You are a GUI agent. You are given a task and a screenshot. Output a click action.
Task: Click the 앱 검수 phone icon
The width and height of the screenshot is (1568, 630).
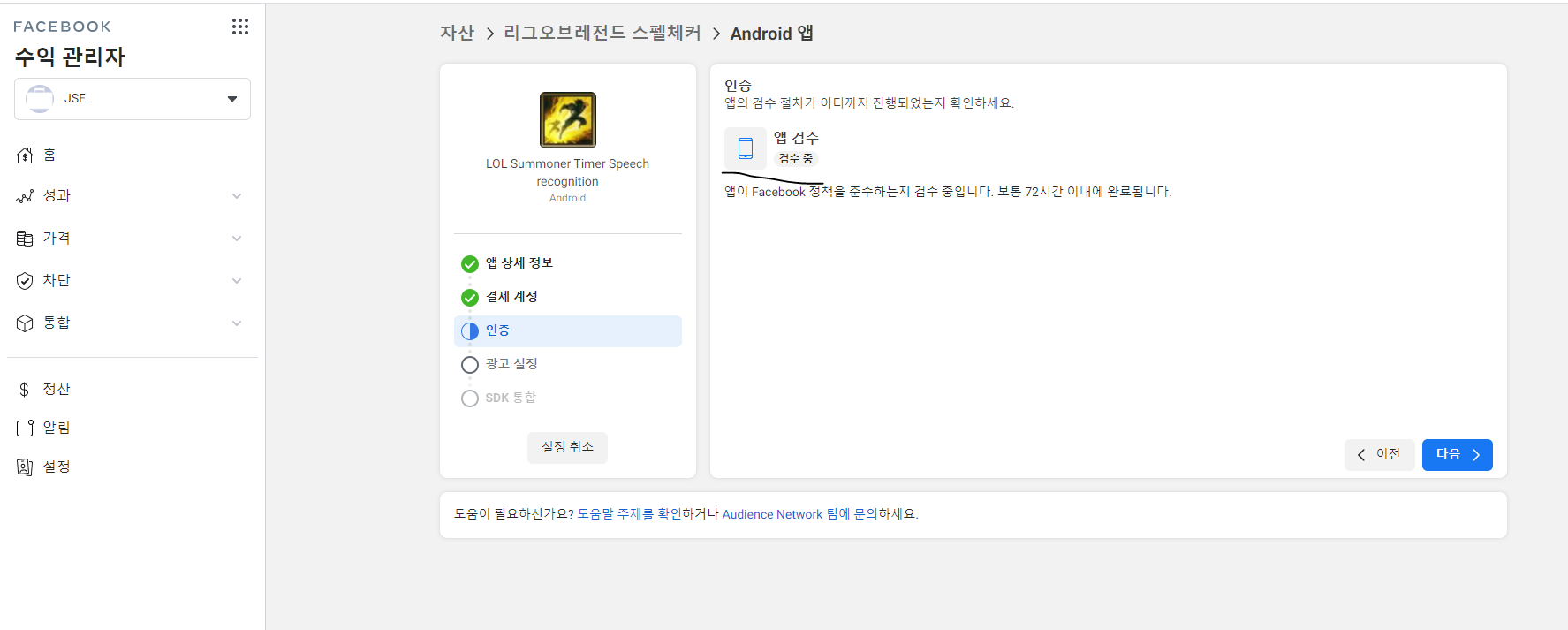point(746,148)
